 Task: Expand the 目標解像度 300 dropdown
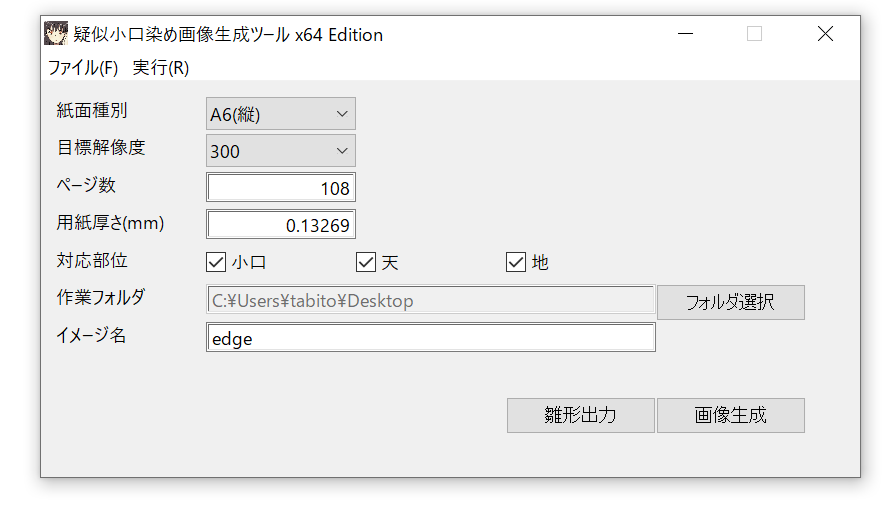[x=280, y=151]
